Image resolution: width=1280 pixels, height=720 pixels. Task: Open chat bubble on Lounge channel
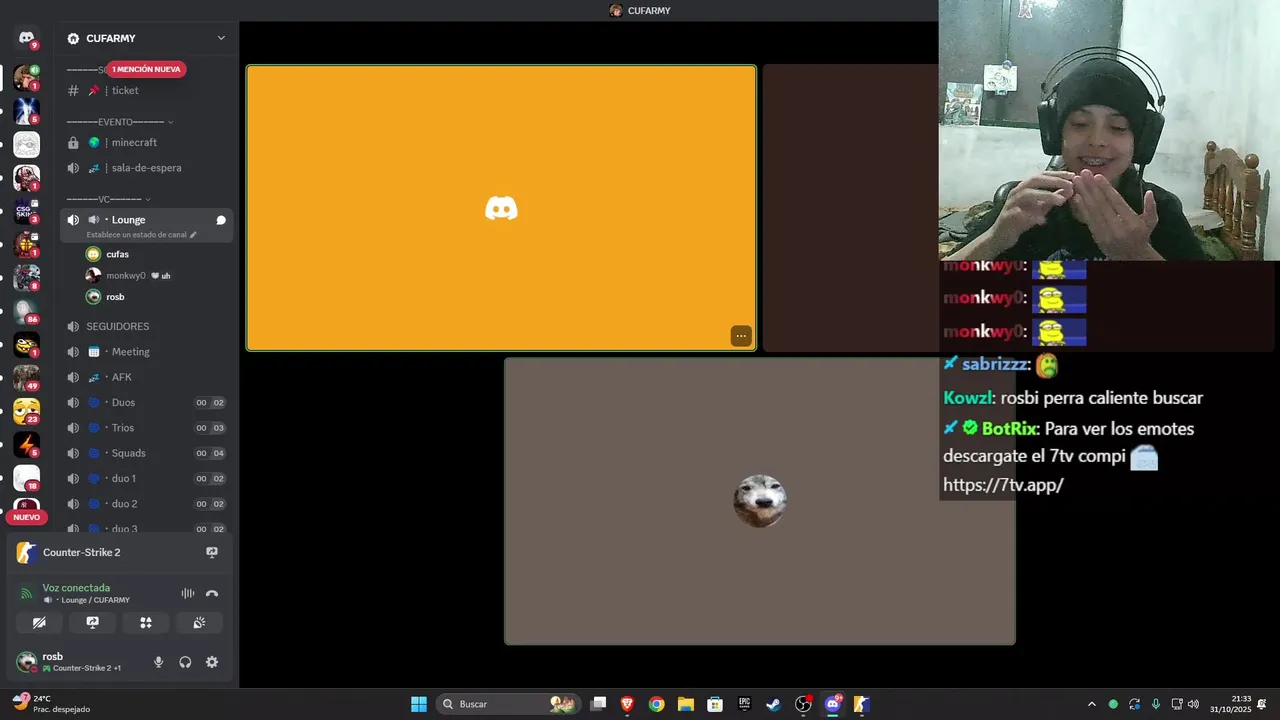click(221, 220)
